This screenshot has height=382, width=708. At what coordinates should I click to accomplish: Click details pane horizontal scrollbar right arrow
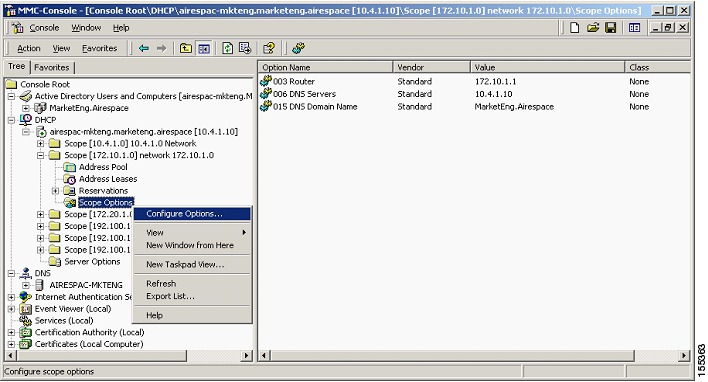pyautogui.click(x=685, y=356)
